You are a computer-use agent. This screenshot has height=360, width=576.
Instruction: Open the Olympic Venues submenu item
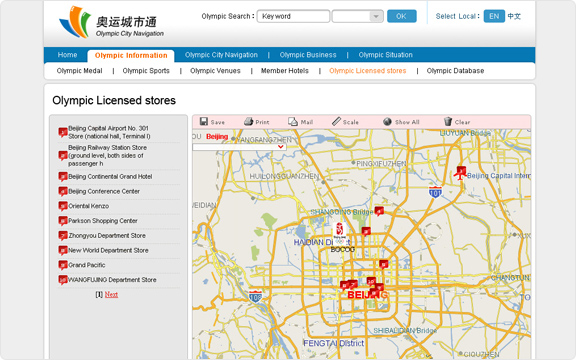[215, 71]
